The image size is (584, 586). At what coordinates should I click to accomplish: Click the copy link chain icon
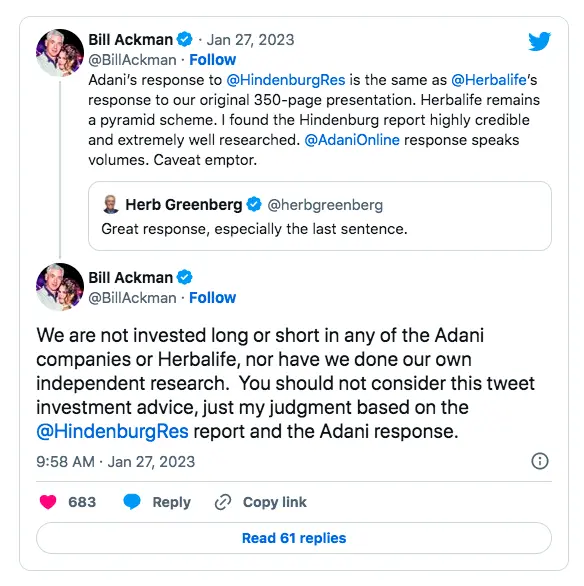[x=223, y=502]
